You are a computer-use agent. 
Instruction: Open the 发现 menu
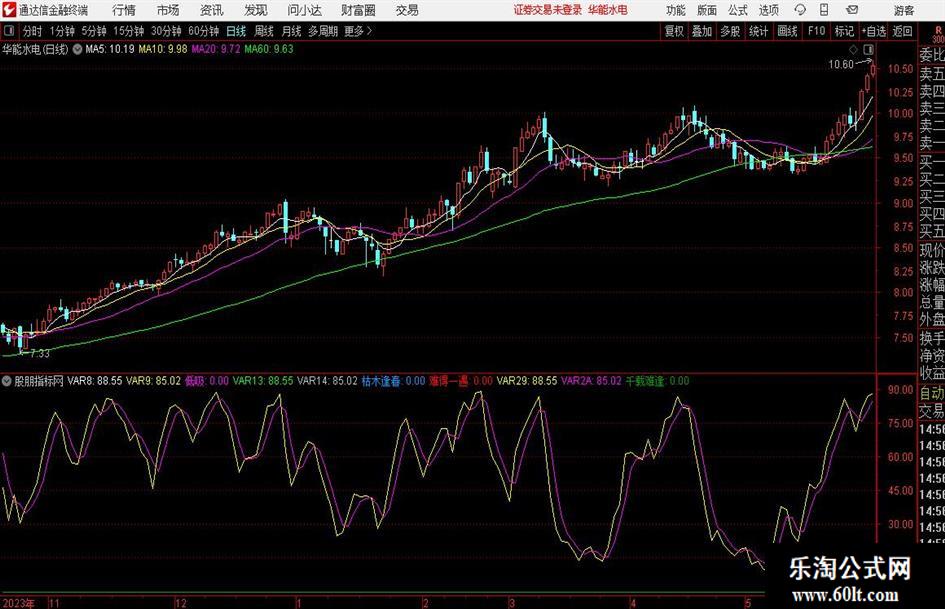click(x=256, y=10)
